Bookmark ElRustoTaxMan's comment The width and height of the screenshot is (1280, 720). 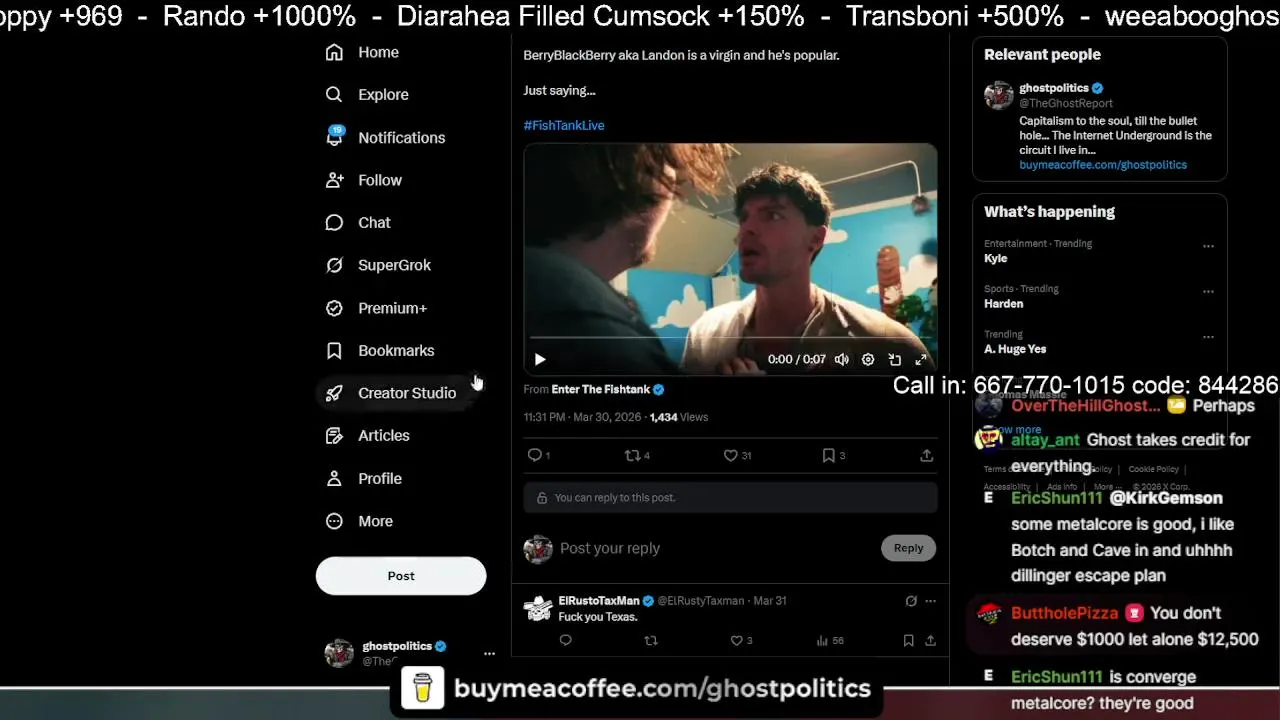(908, 641)
